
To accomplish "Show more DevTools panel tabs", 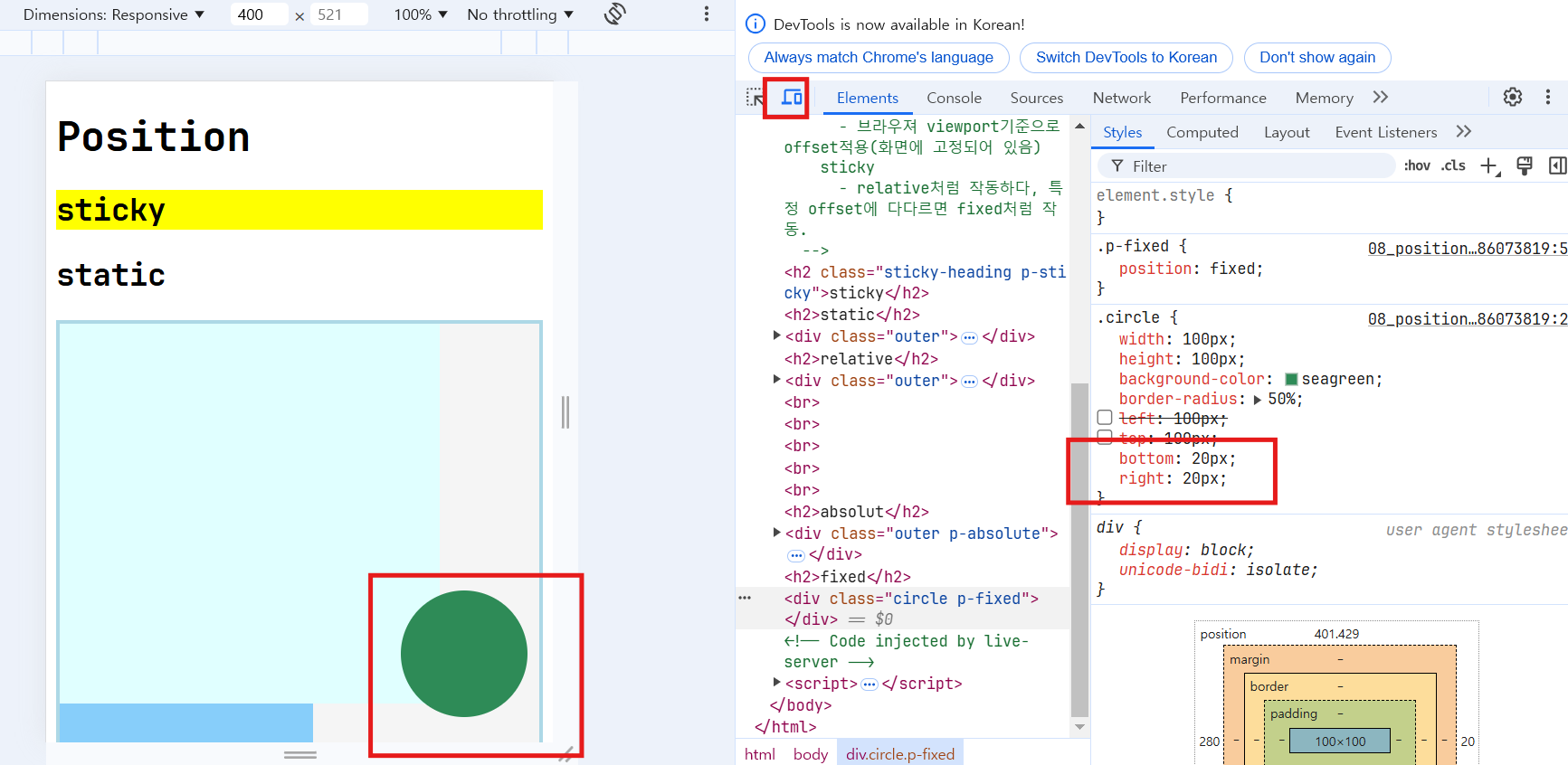I will [x=1380, y=98].
